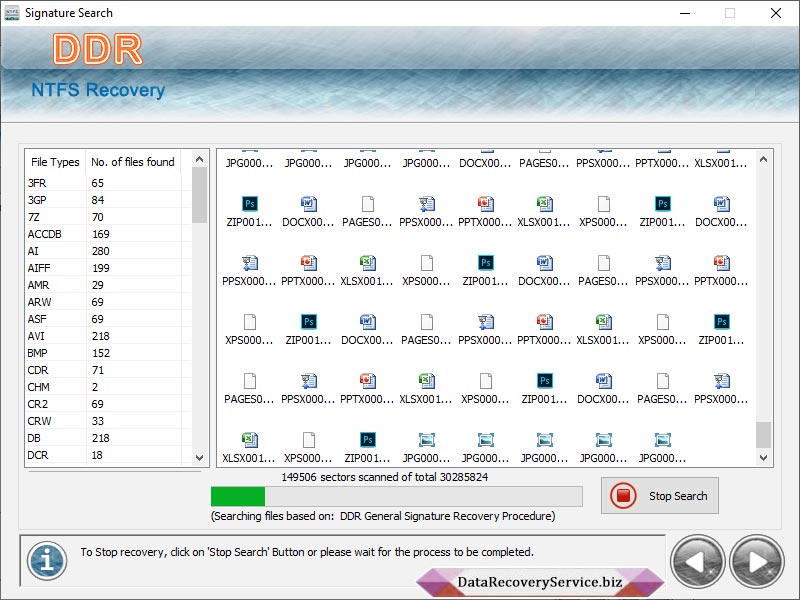Click the File Types column header
The height and width of the screenshot is (600, 800).
pyautogui.click(x=54, y=162)
